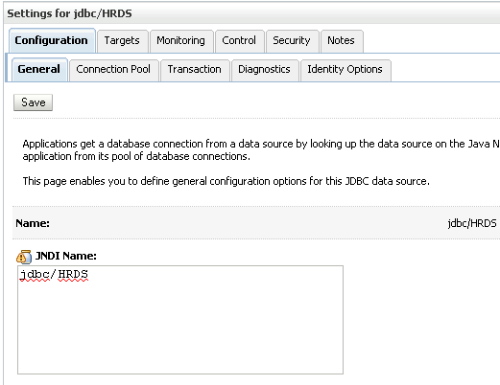Select the Identity Options subtab
The image size is (500, 385).
tap(345, 69)
